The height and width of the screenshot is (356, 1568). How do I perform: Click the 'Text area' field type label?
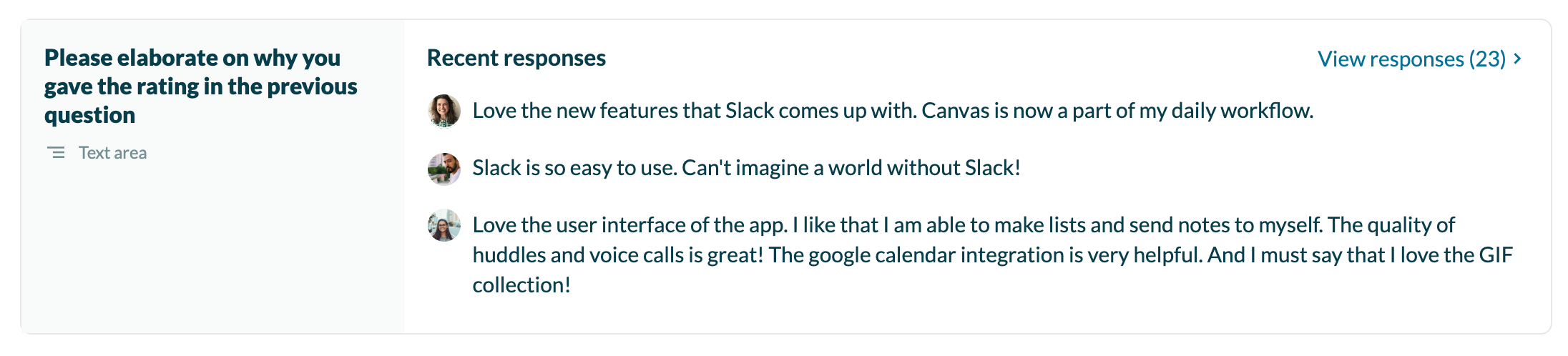[x=112, y=153]
